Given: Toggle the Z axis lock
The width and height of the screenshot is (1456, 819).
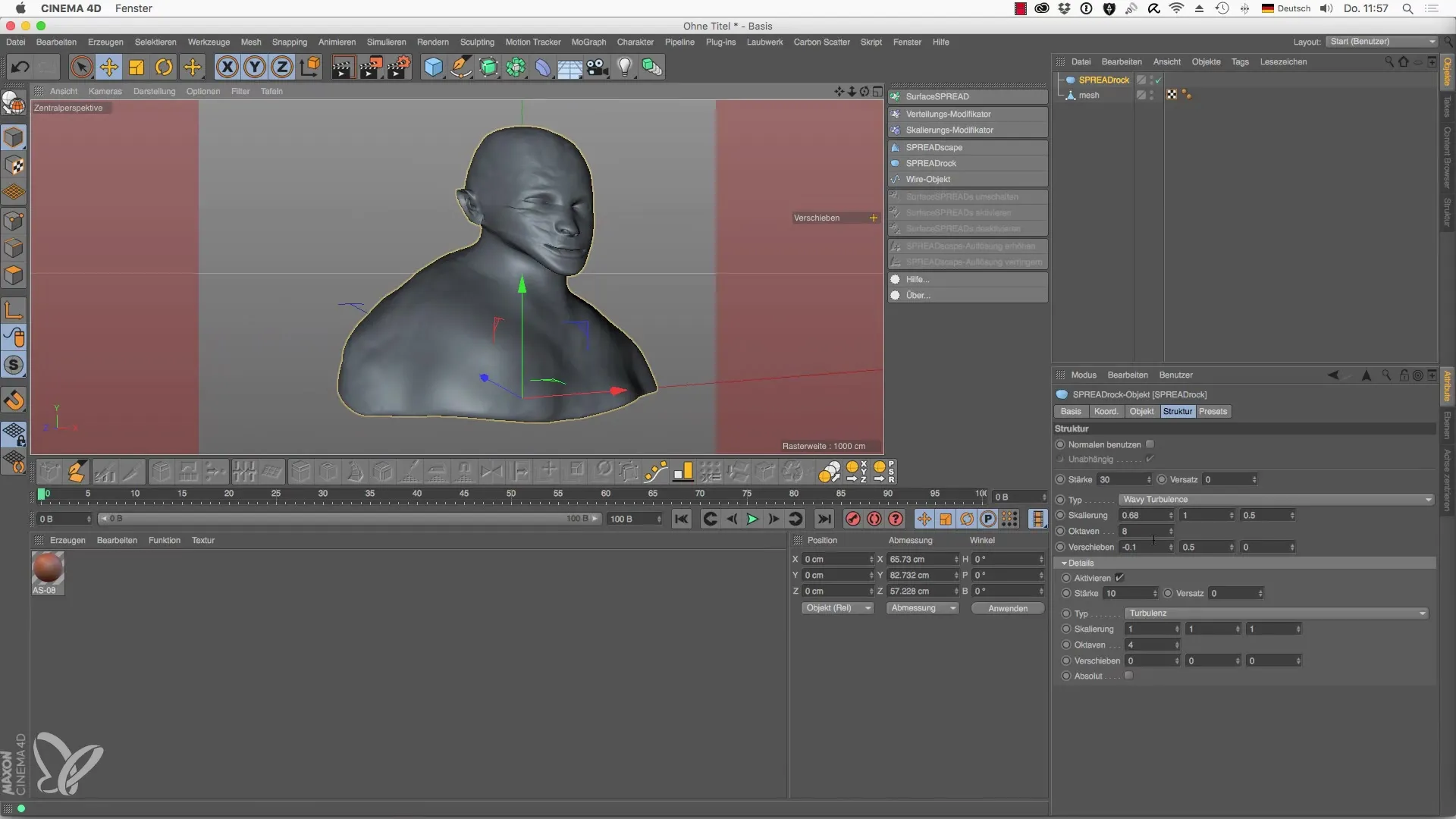Looking at the screenshot, I should tap(282, 67).
